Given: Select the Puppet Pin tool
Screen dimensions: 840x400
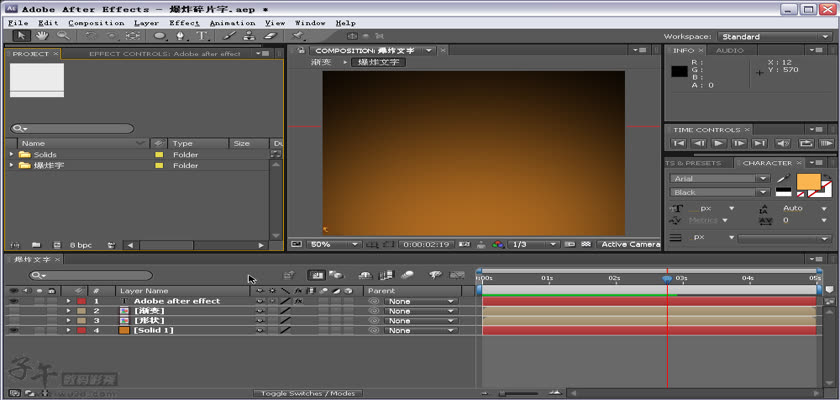Looking at the screenshot, I should [298, 36].
